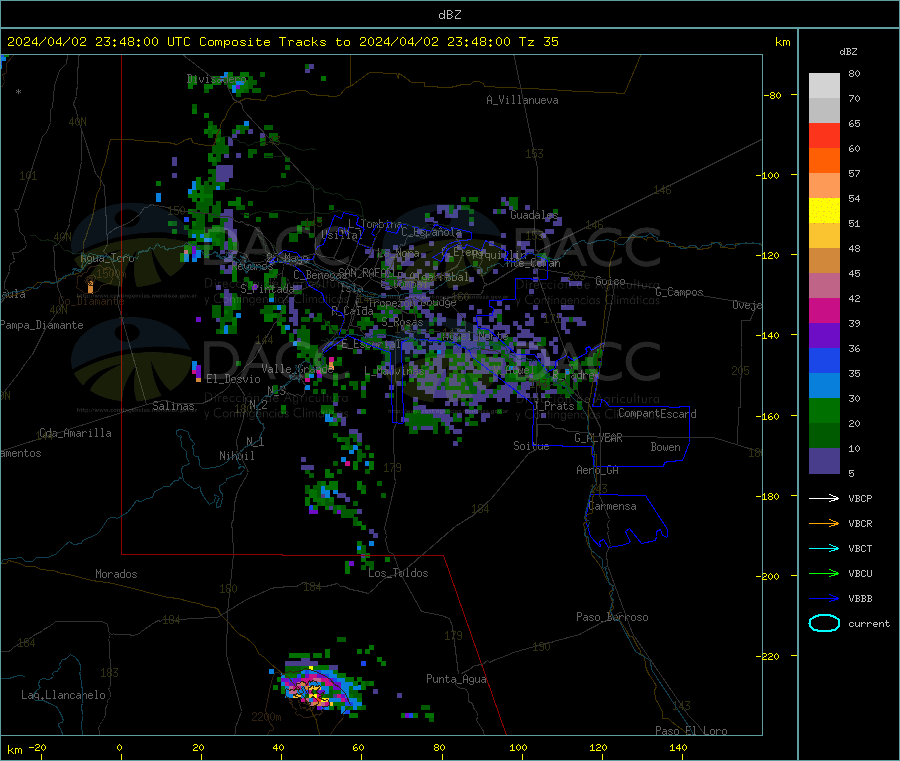Pick the brown 45–48 dBZ swatch
The height and width of the screenshot is (761, 900).
[x=824, y=261]
